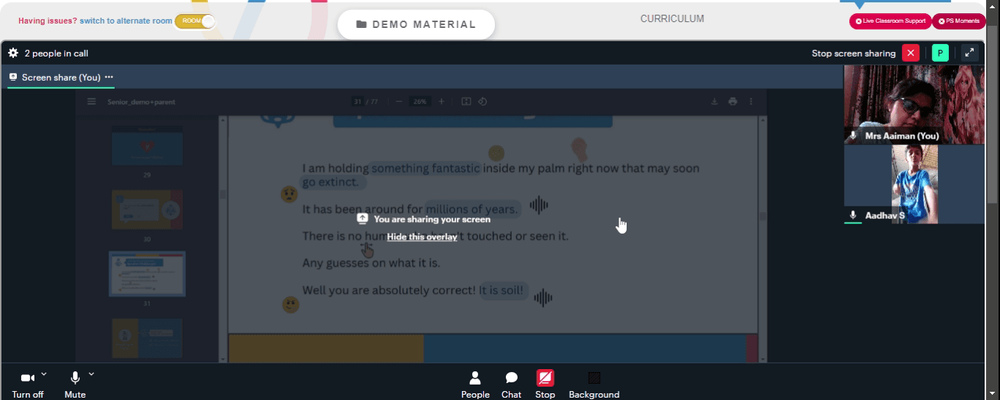Open Background effects option

[x=594, y=385]
